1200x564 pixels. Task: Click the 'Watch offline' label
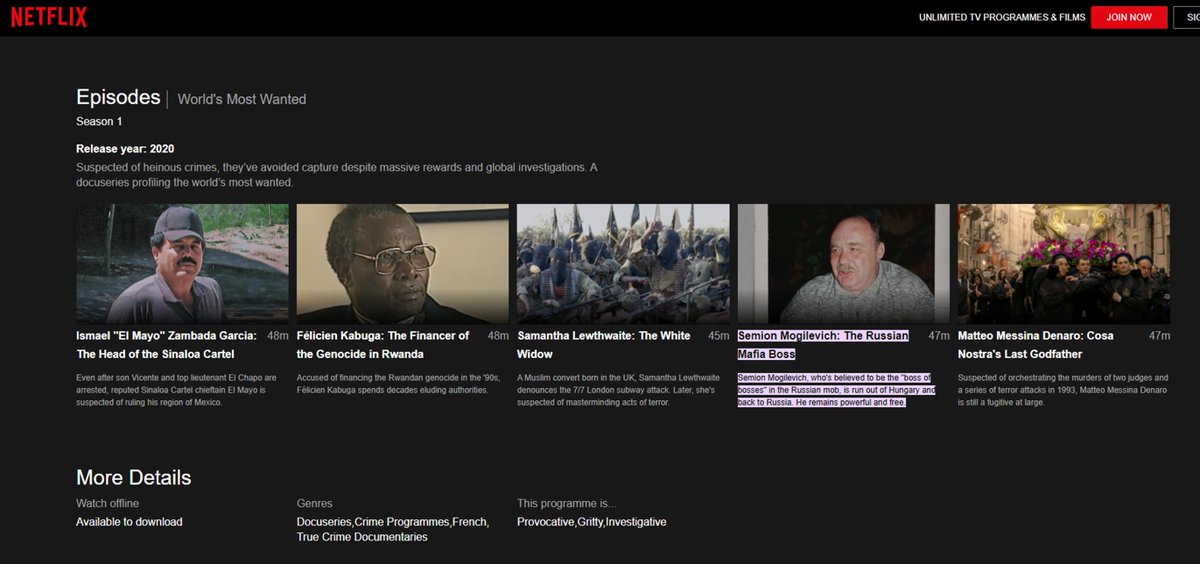[108, 504]
